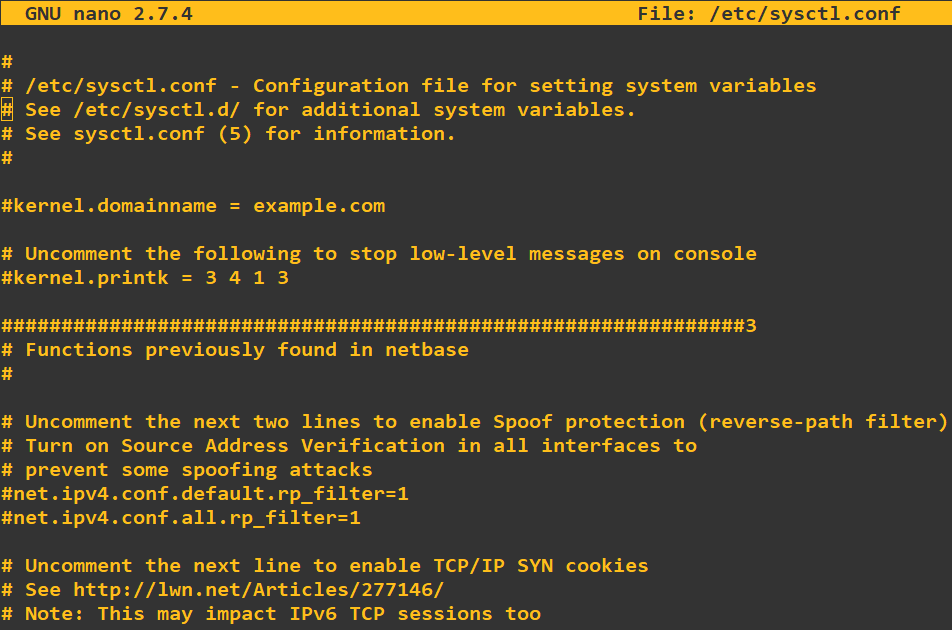Click the 'enable Spoof protection' comment line

pyautogui.click(x=485, y=422)
